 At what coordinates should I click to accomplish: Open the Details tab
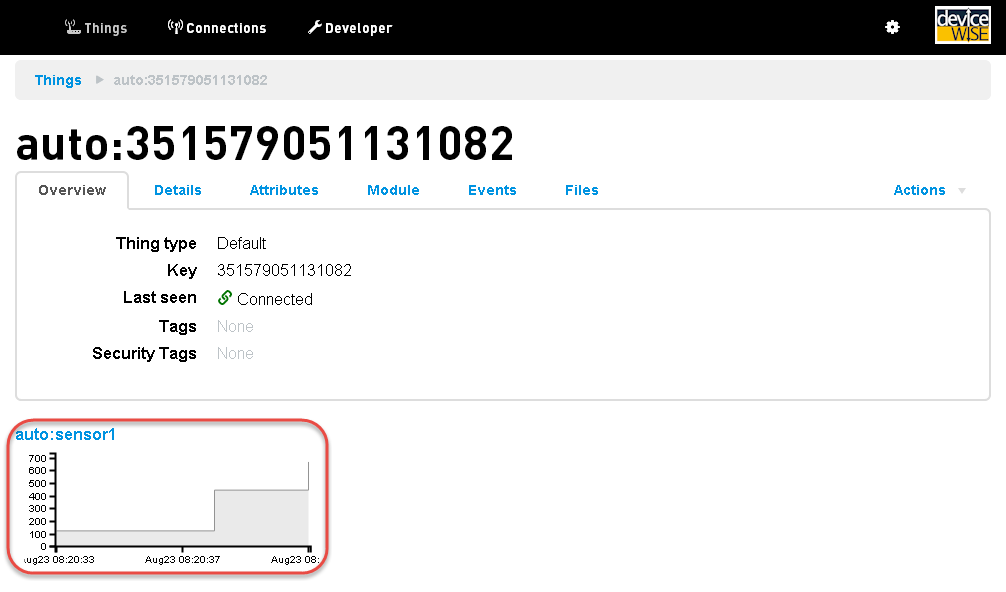click(x=178, y=190)
